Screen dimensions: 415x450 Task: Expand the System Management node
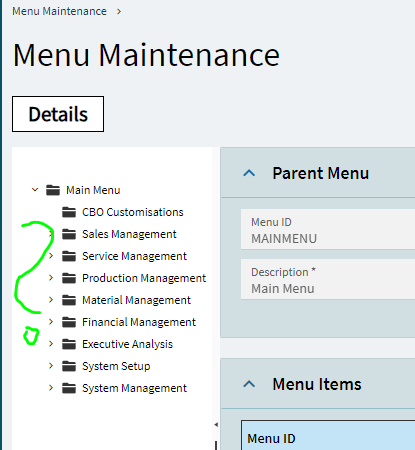click(51, 388)
